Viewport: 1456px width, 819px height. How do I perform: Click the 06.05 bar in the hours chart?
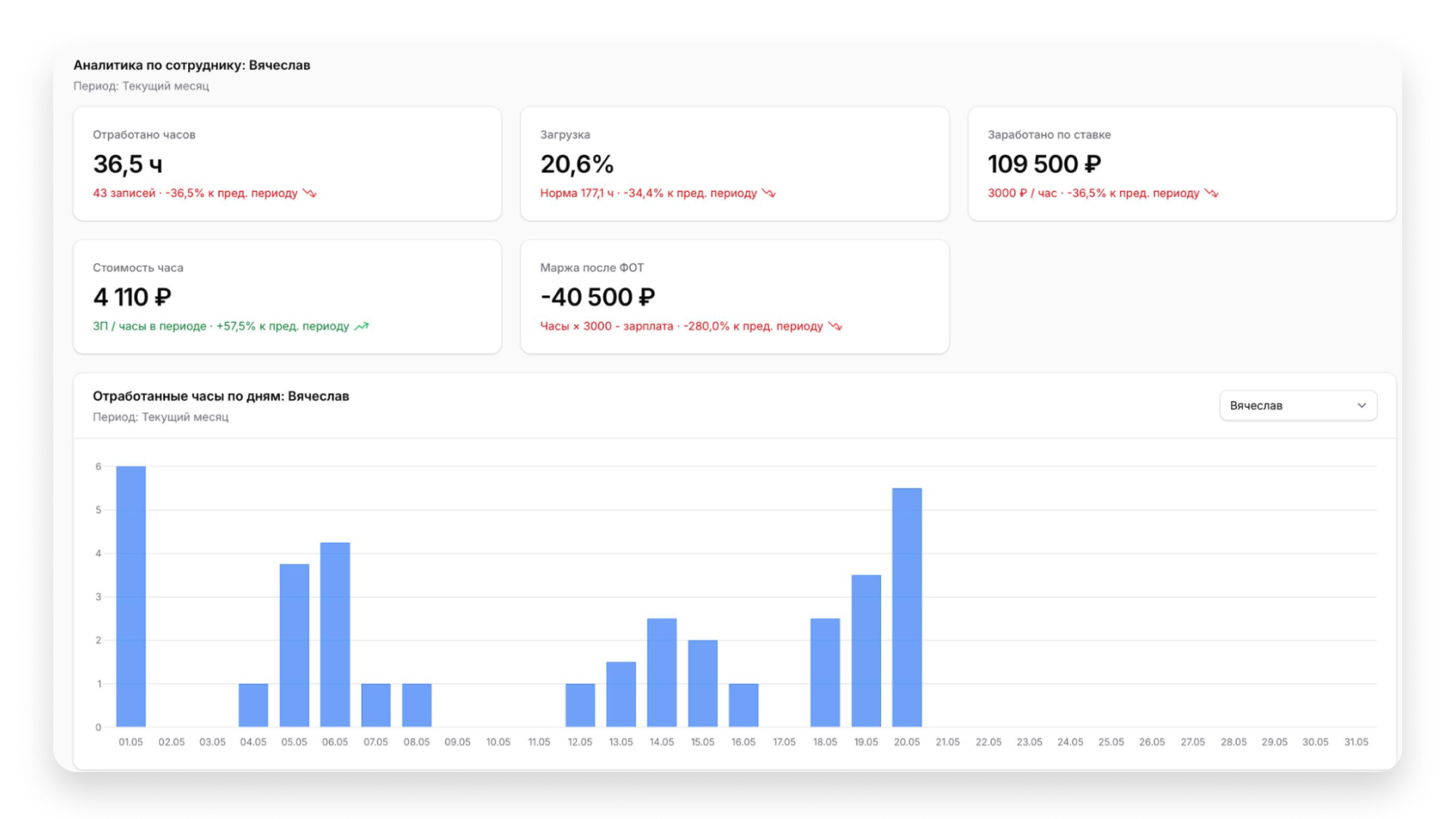pyautogui.click(x=335, y=634)
